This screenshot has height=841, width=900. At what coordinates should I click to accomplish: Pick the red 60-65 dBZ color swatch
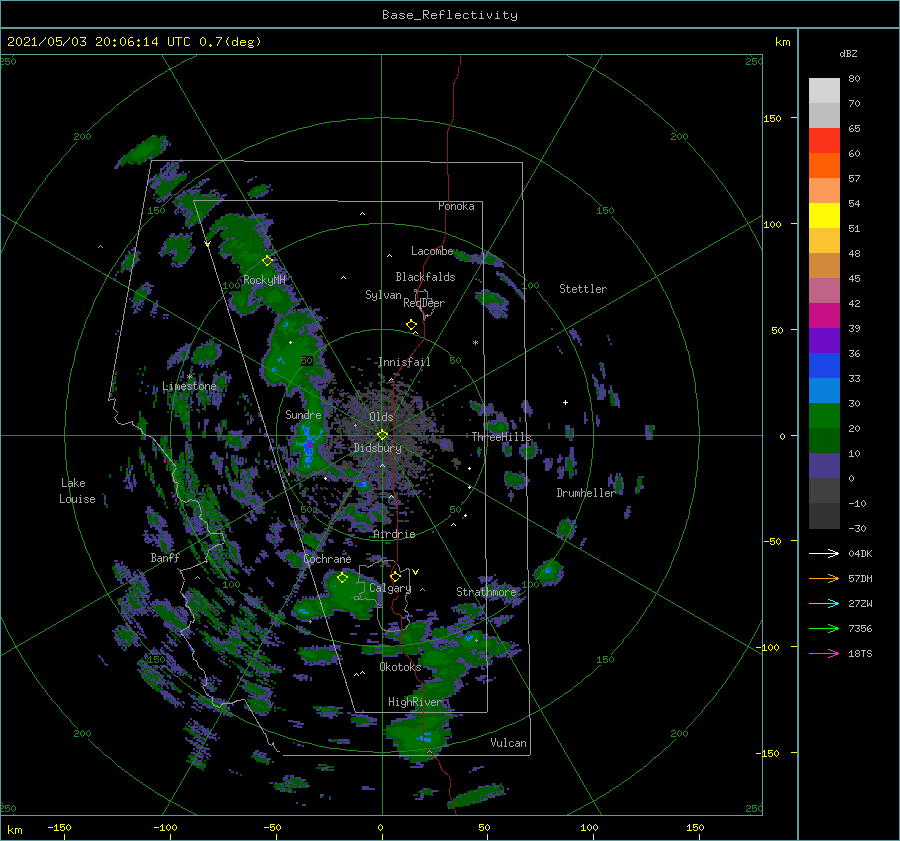tap(824, 141)
